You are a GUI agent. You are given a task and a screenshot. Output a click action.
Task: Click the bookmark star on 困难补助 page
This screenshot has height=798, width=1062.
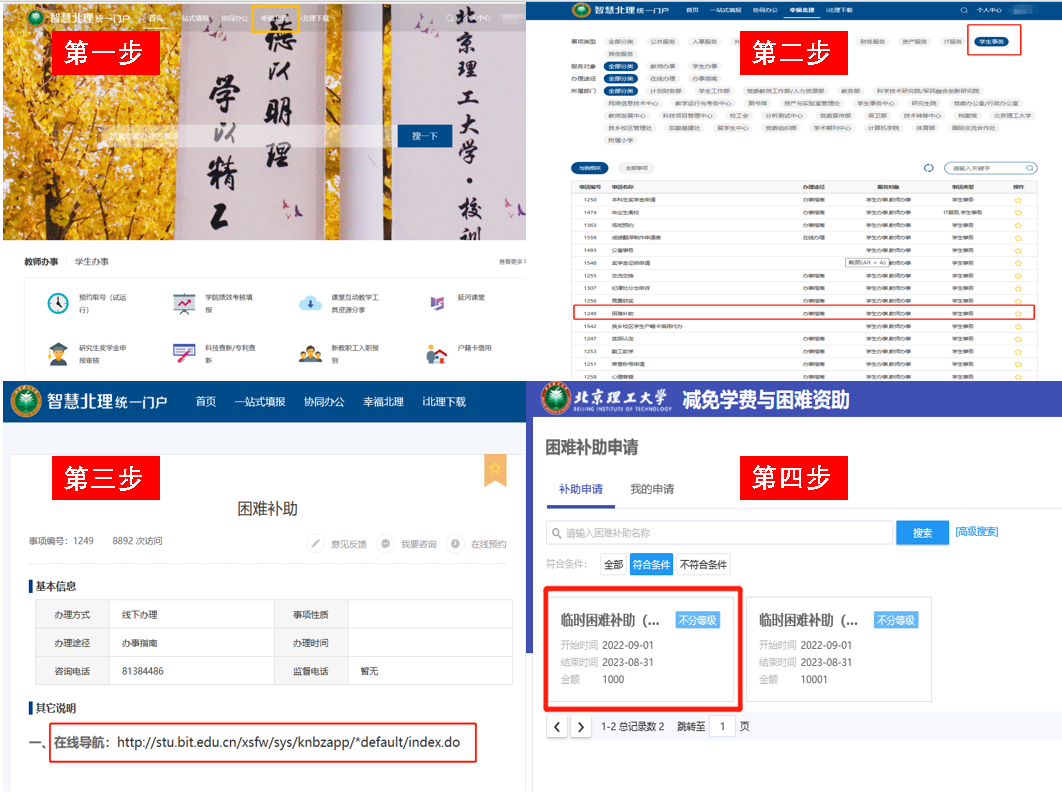[x=495, y=469]
